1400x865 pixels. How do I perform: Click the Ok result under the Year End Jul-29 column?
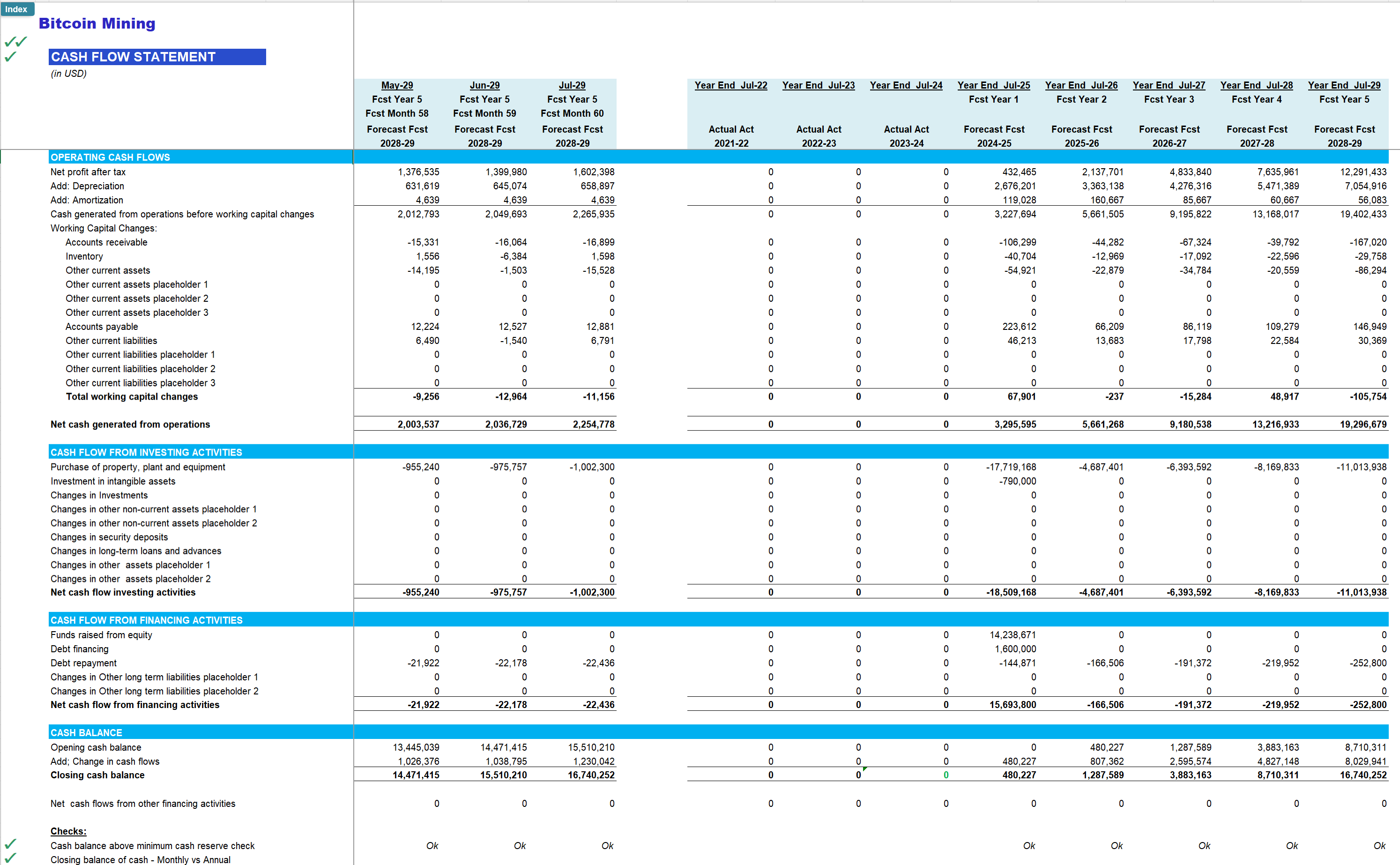(x=1380, y=845)
